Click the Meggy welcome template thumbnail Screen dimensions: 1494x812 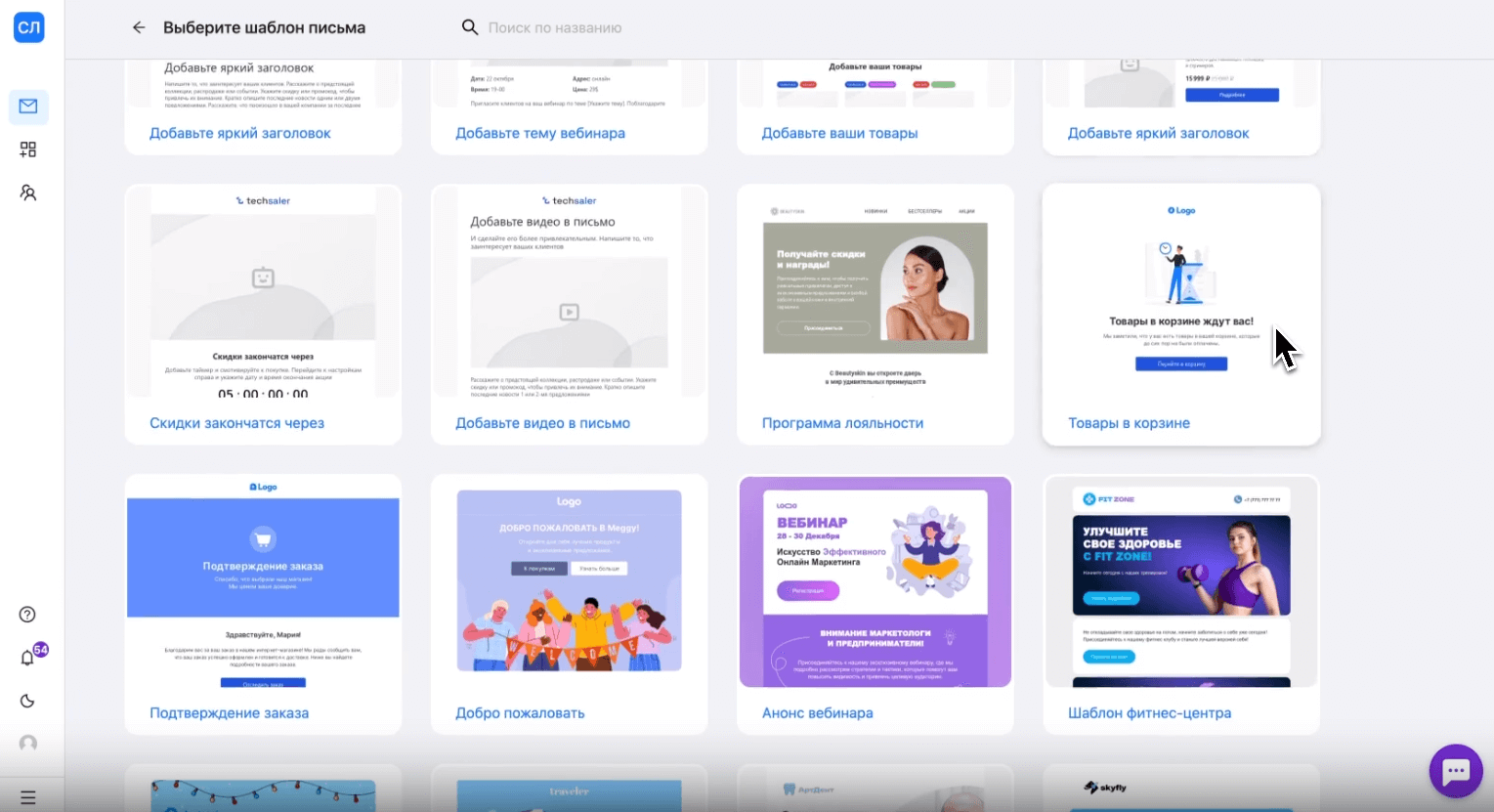click(x=569, y=581)
